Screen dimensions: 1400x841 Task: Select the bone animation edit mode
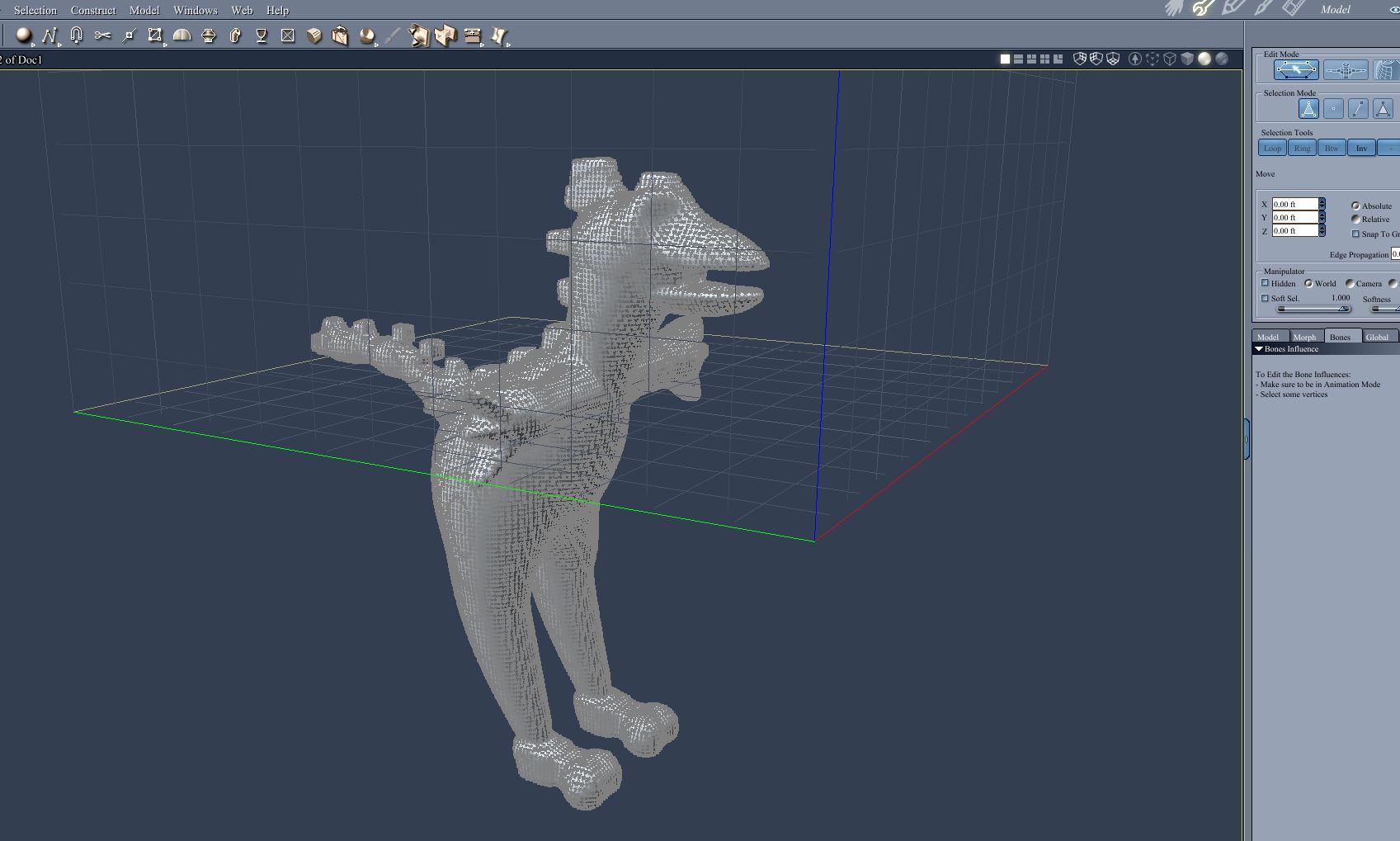pos(1346,70)
